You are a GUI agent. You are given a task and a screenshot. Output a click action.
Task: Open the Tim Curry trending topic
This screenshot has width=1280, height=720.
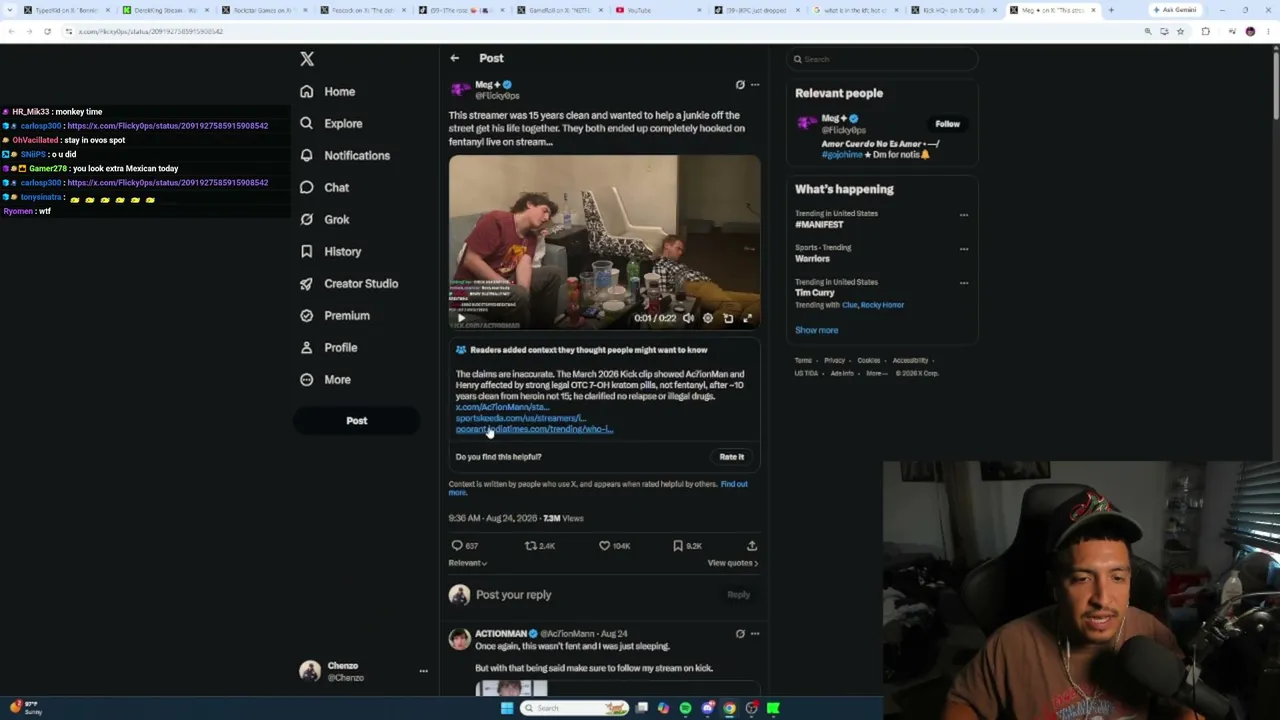point(815,293)
